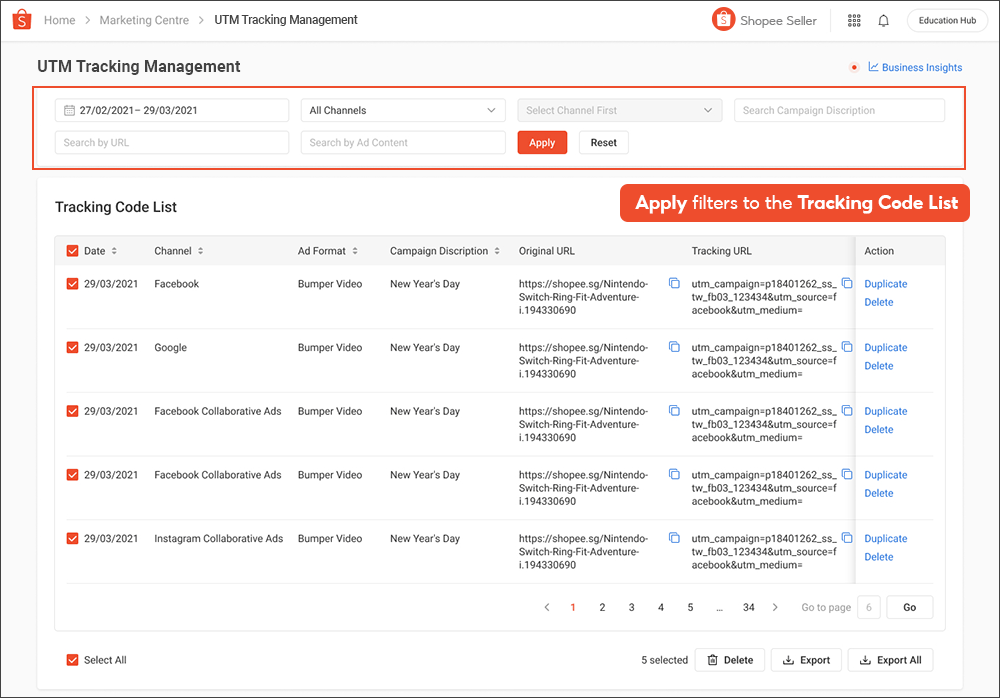The height and width of the screenshot is (698, 1000).
Task: Copy the Tracking URL of the Instagram Collaborative Ads row
Action: coord(847,538)
